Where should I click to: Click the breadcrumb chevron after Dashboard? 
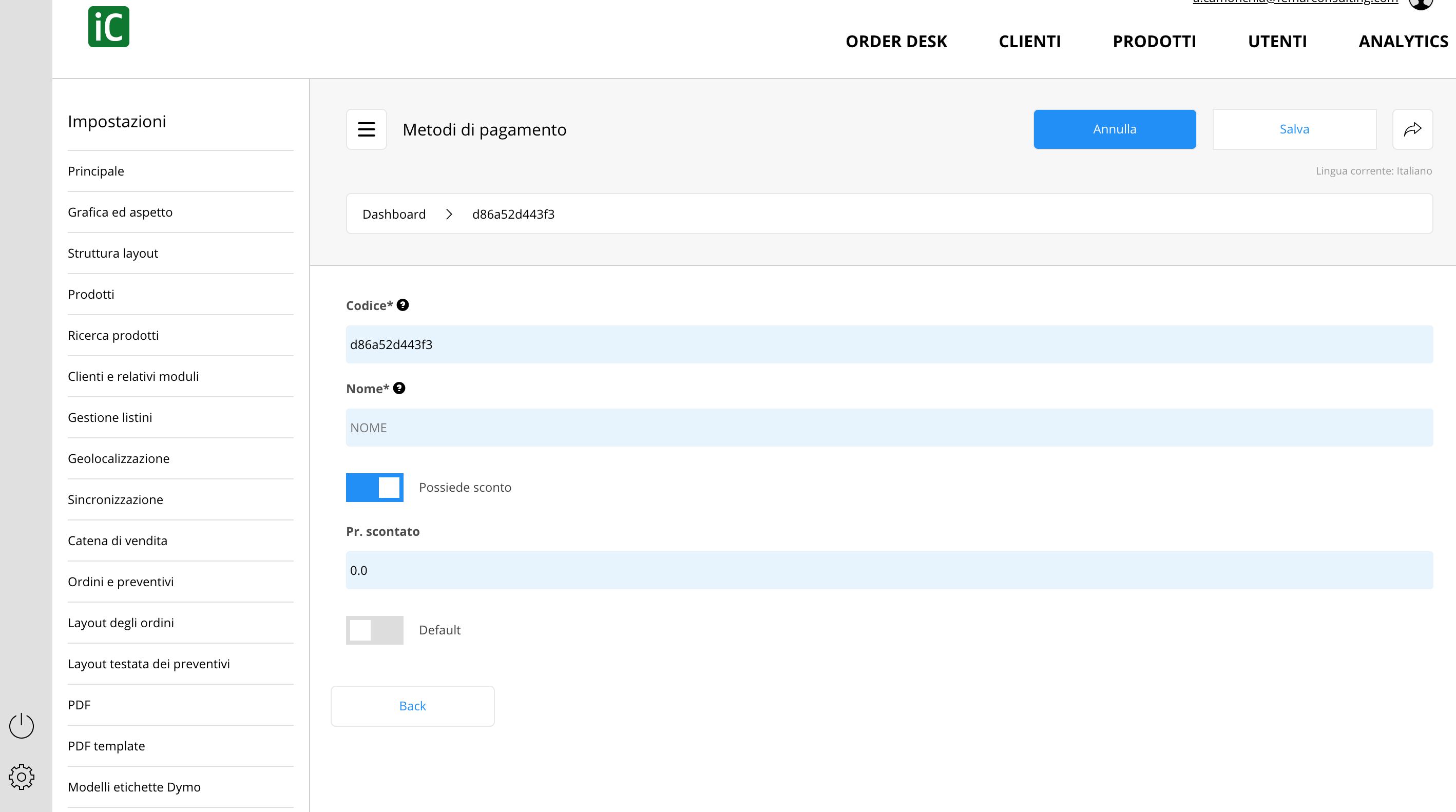449,214
